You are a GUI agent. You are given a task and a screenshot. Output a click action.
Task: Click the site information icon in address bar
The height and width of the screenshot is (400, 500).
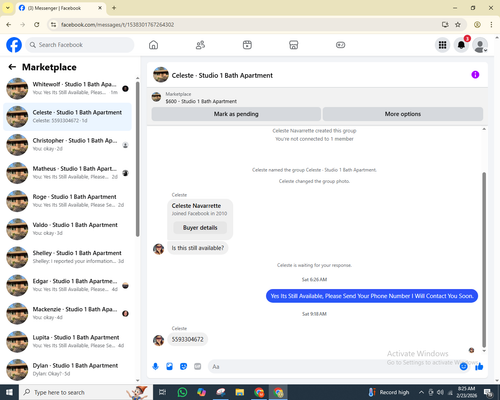(x=53, y=25)
